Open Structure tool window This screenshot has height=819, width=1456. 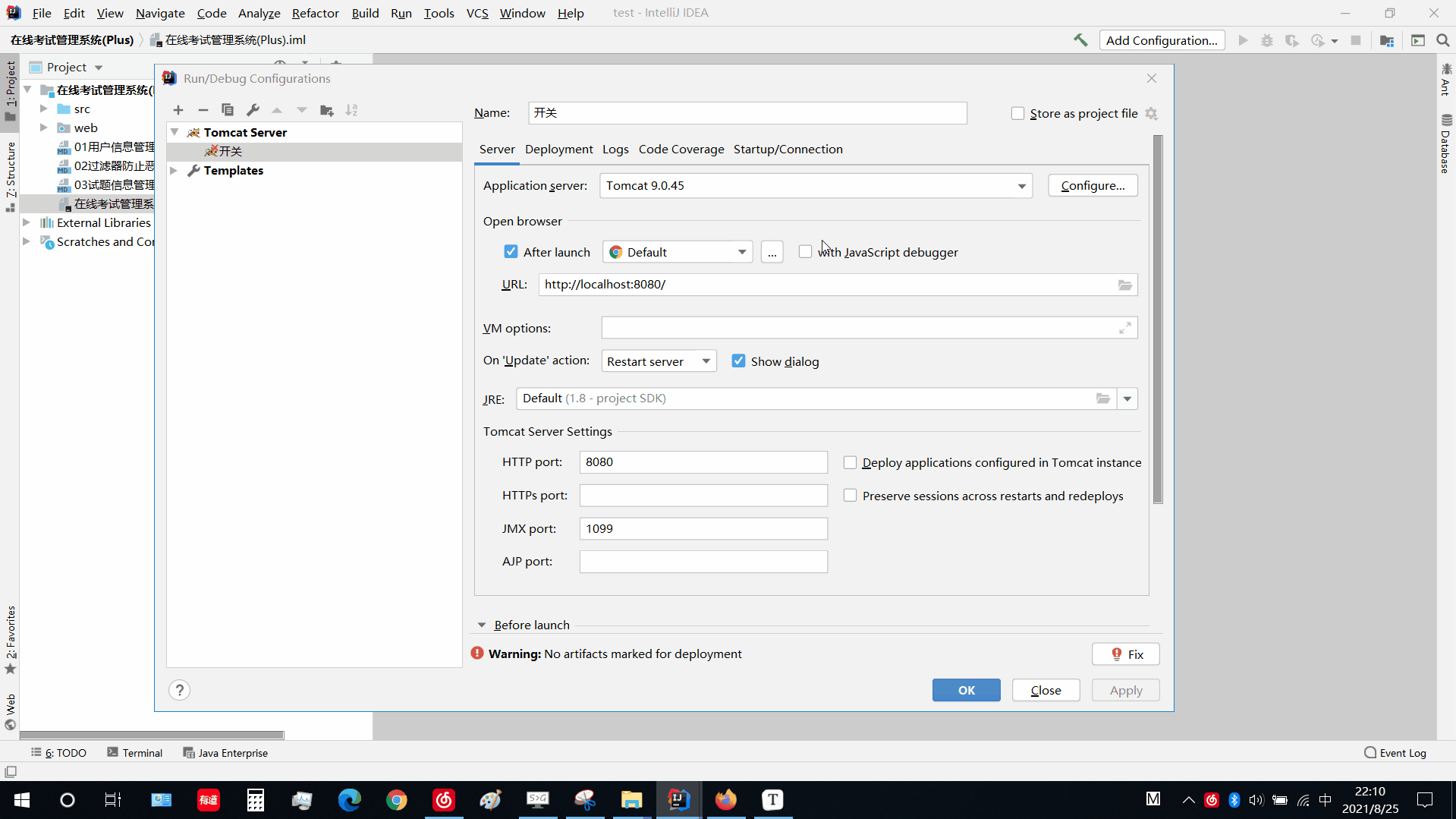tap(11, 176)
